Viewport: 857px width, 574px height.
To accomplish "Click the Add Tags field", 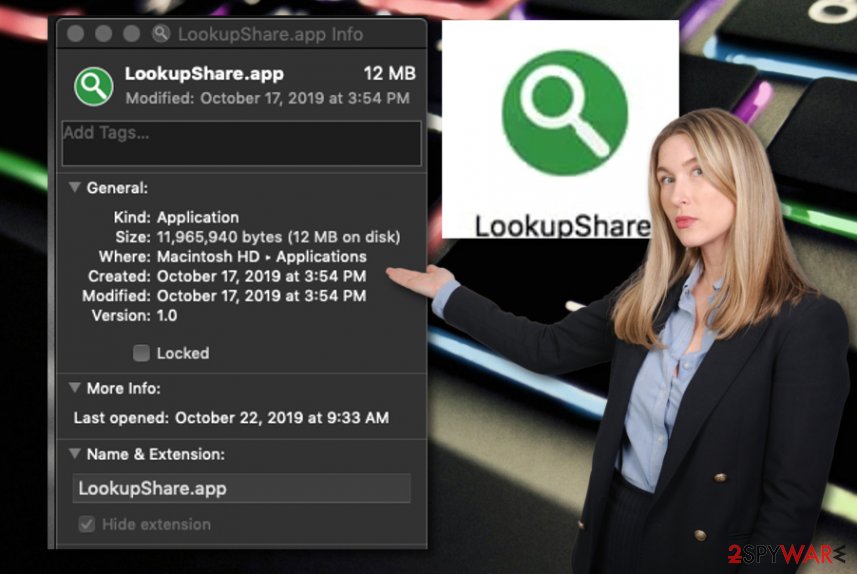I will tap(242, 143).
